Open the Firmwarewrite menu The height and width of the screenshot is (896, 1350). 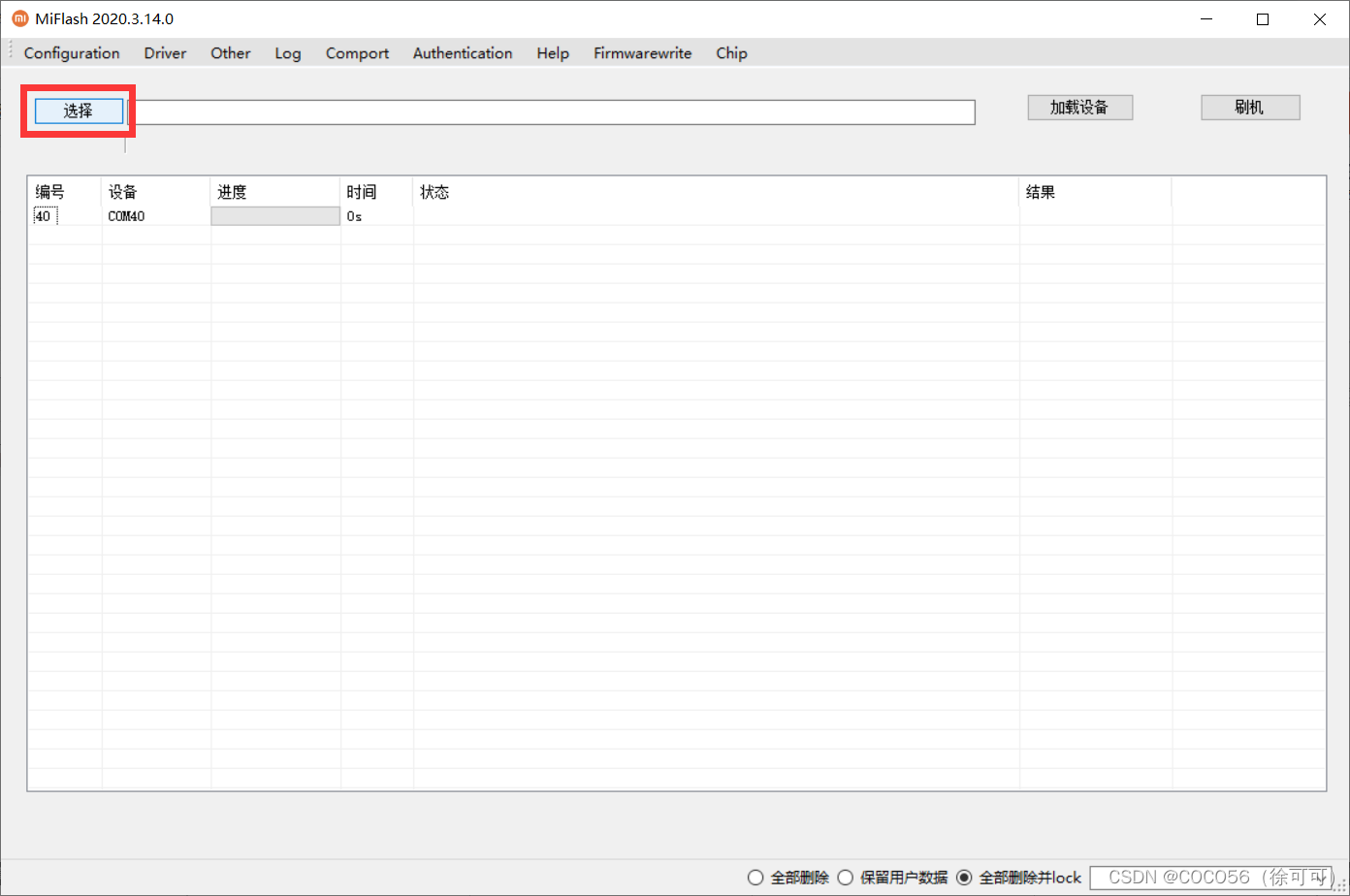[x=643, y=53]
